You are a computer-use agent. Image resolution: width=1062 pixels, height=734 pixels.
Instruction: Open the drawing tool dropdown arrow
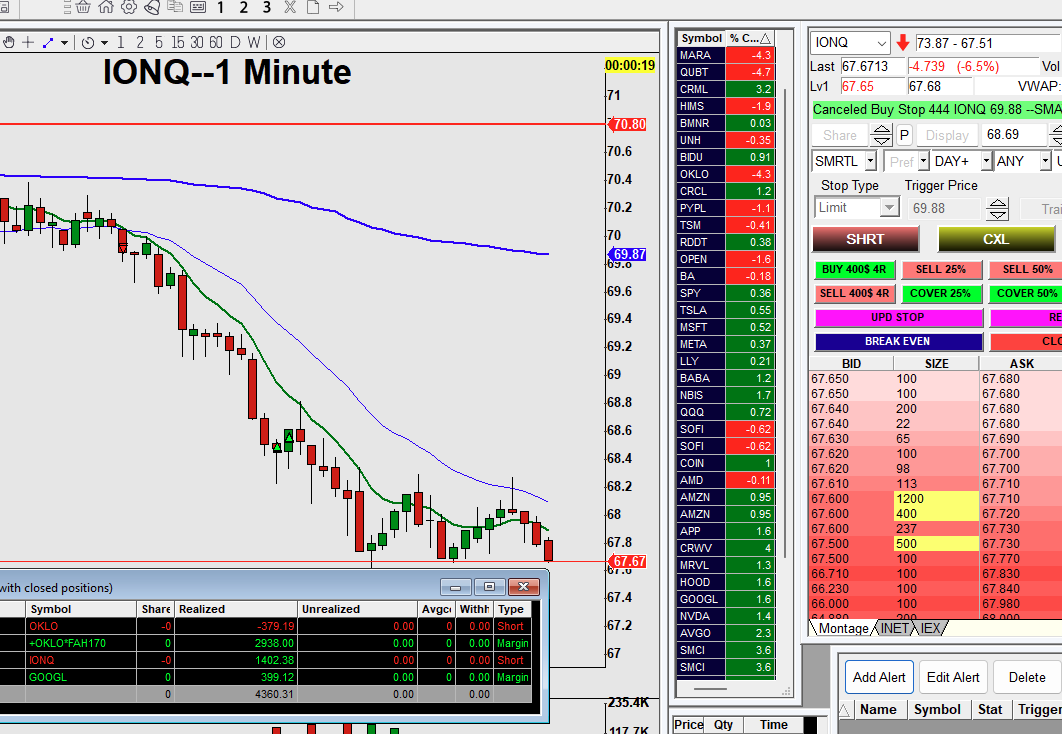(x=64, y=43)
